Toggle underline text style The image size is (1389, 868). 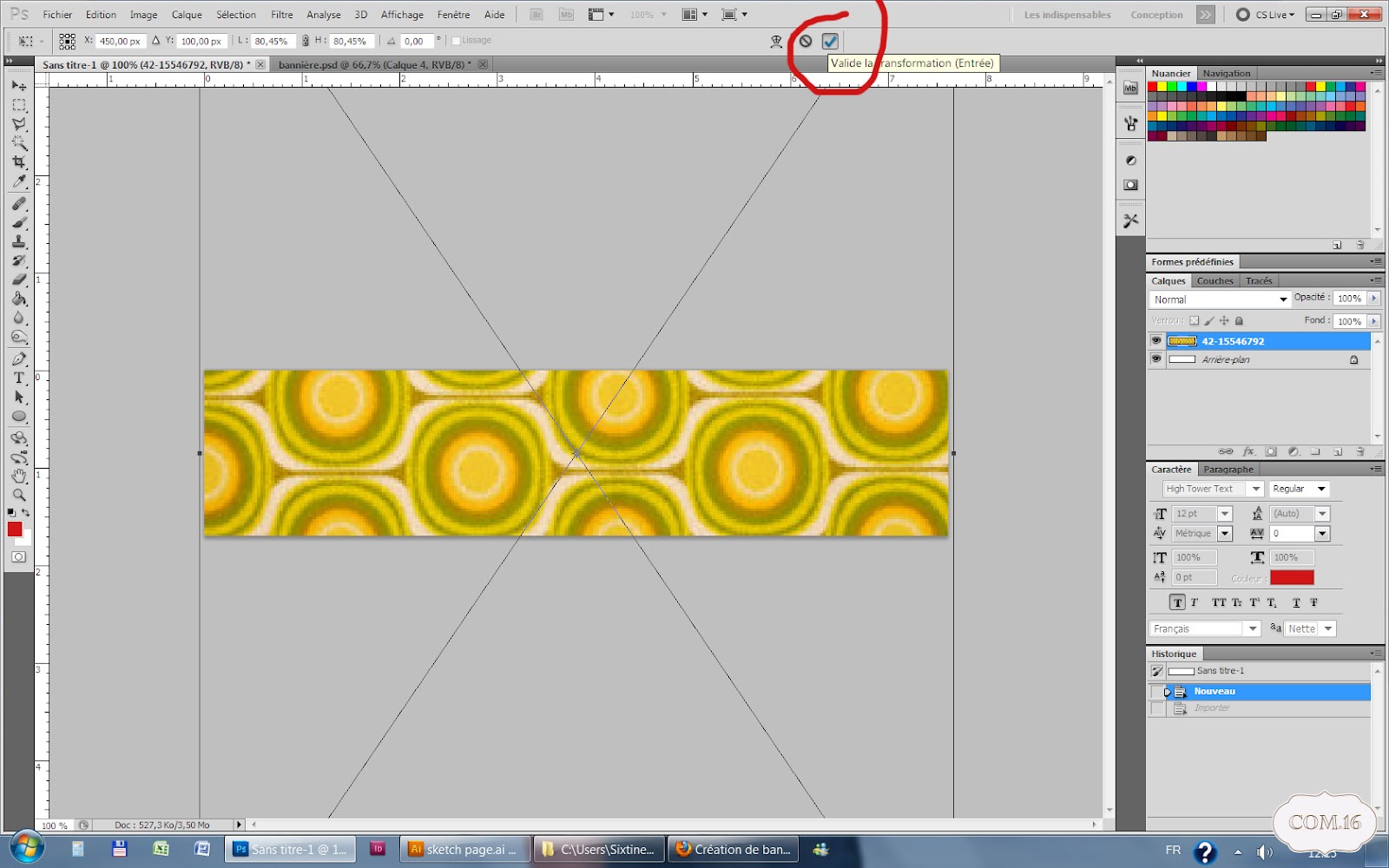(1296, 602)
